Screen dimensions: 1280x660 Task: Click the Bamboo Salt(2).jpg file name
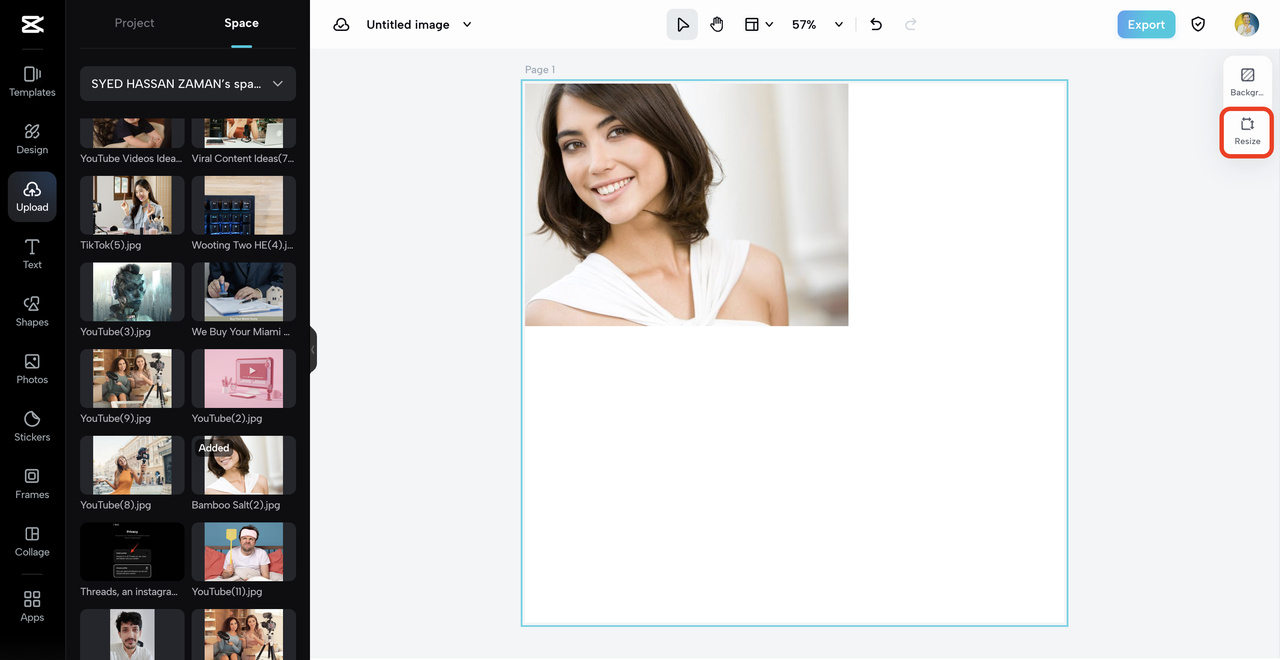tap(236, 505)
